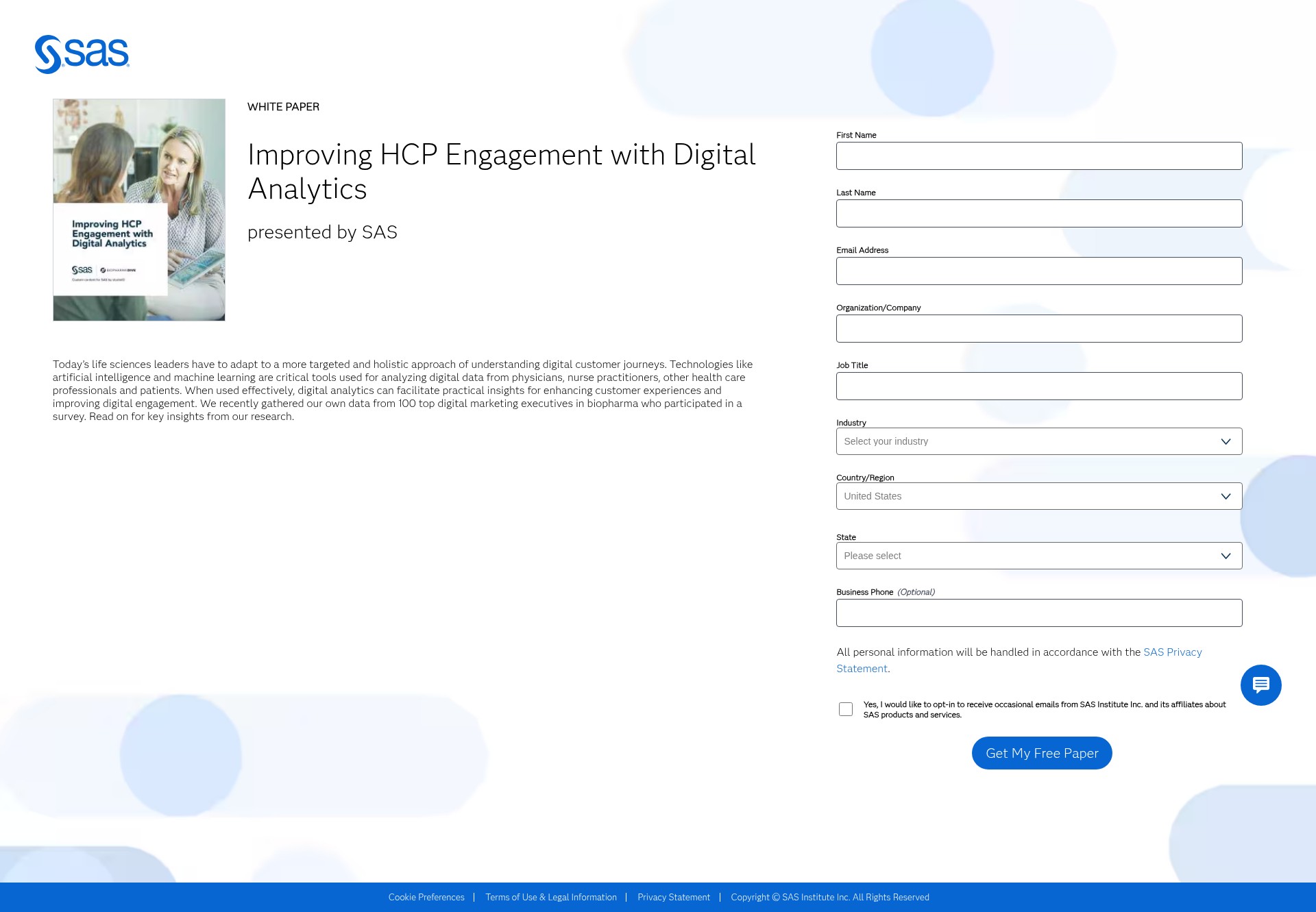This screenshot has height=912, width=1316.
Task: Focus the Email Address field
Action: point(1039,271)
